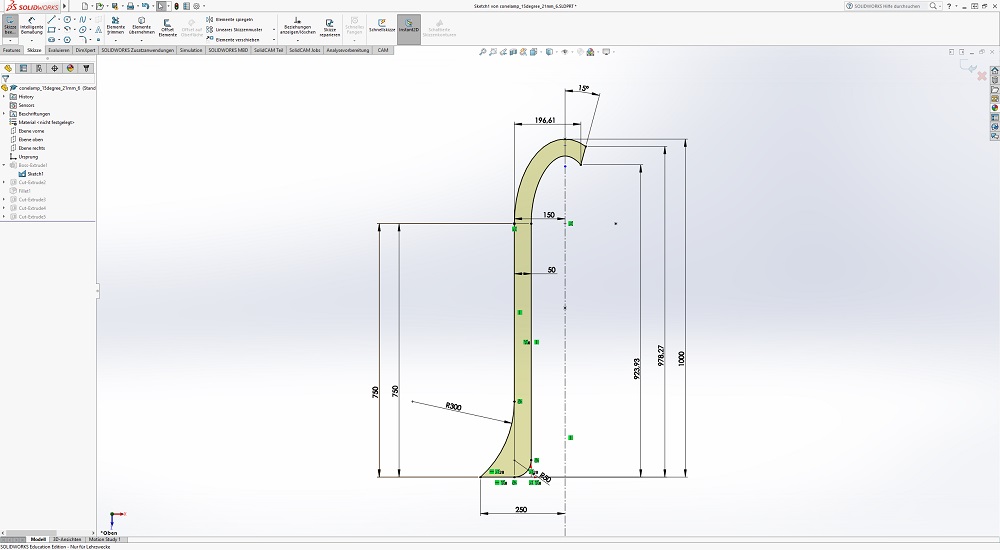Expand the SOLIDWORKS logo menu arrow
The height and width of the screenshot is (550, 1000).
pyautogui.click(x=64, y=6)
